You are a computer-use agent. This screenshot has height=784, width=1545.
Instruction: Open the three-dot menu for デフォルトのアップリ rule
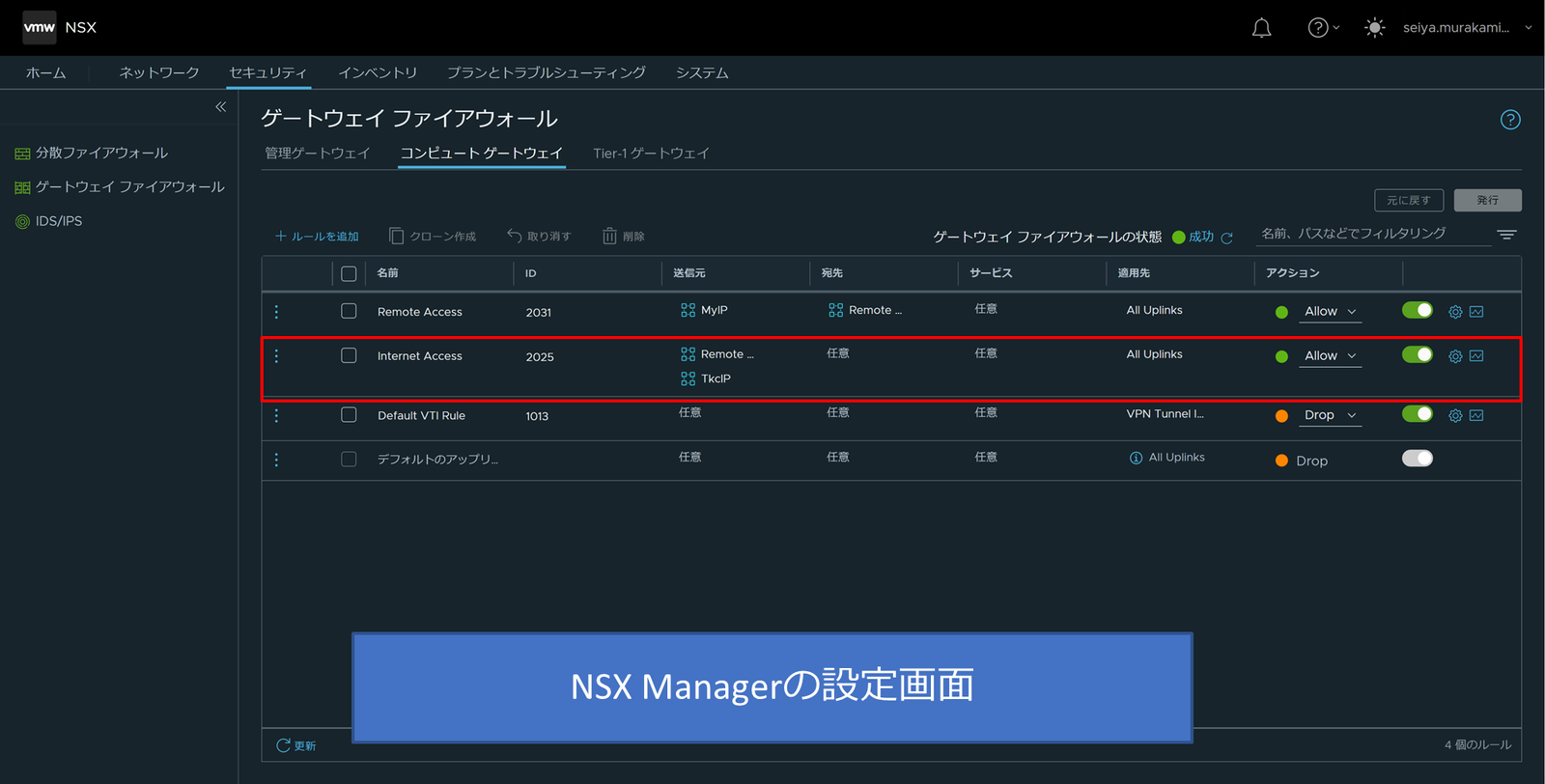click(x=276, y=460)
